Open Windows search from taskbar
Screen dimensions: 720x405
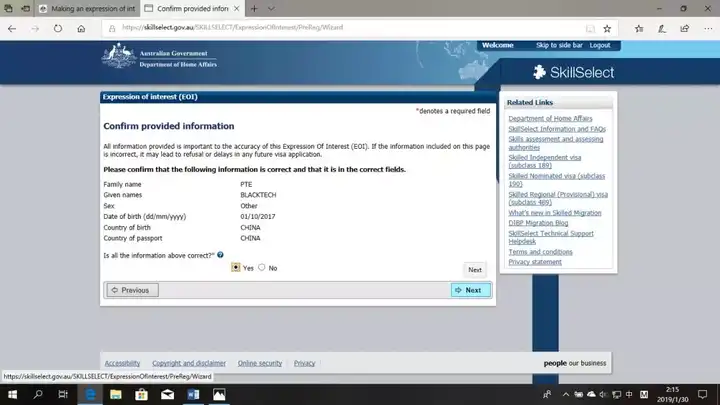tap(38, 394)
